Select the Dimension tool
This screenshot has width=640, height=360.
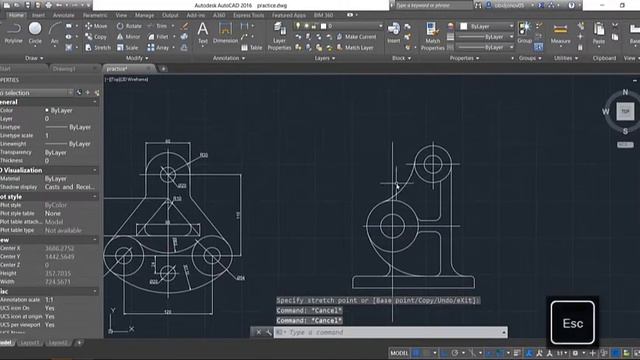(225, 33)
